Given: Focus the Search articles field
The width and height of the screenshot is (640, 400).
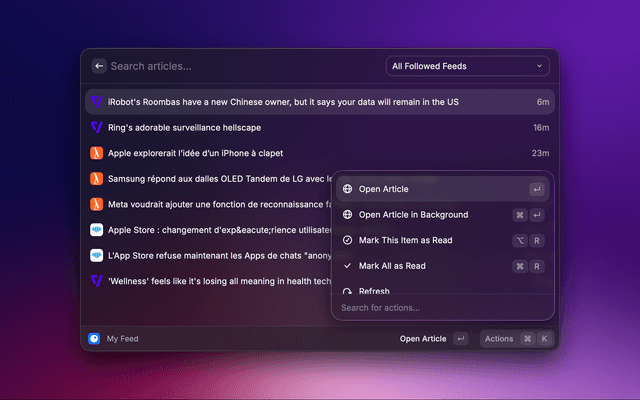Looking at the screenshot, I should [x=240, y=67].
